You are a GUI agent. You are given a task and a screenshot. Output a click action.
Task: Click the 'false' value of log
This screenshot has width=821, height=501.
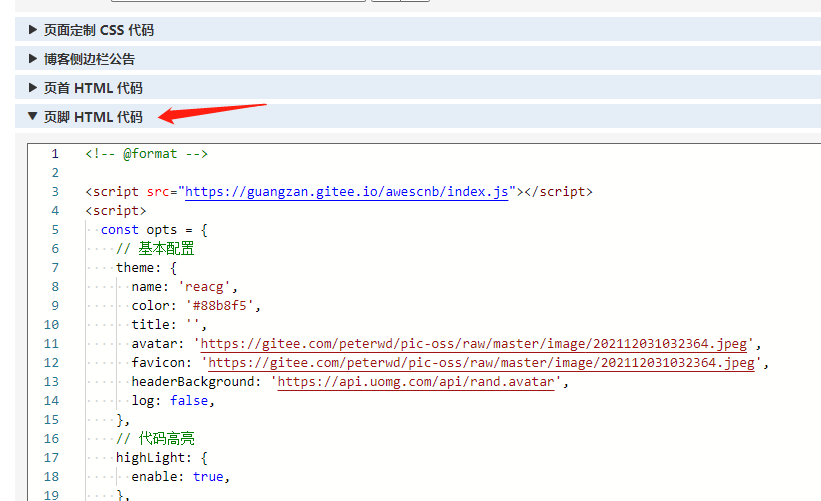(189, 400)
